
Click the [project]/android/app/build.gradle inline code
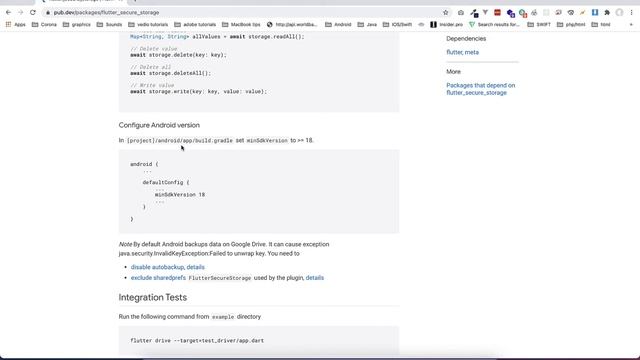(180, 140)
